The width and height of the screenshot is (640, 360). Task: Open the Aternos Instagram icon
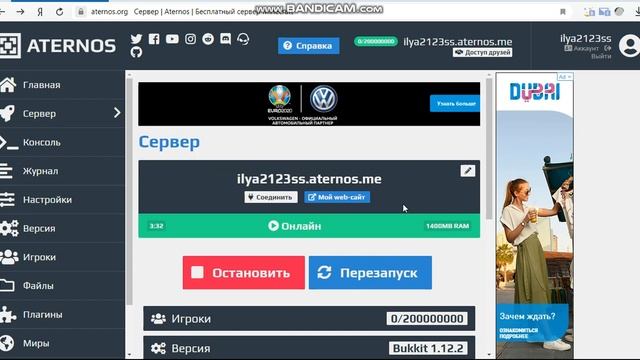coord(190,39)
